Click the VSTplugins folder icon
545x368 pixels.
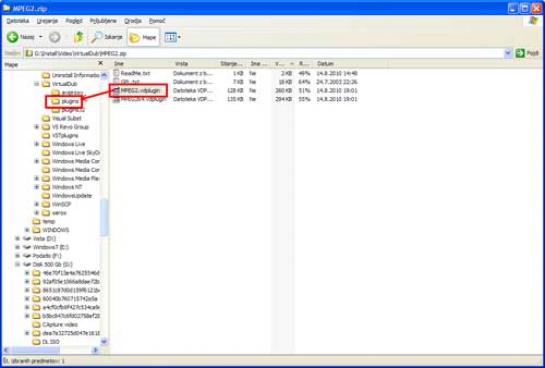46,136
